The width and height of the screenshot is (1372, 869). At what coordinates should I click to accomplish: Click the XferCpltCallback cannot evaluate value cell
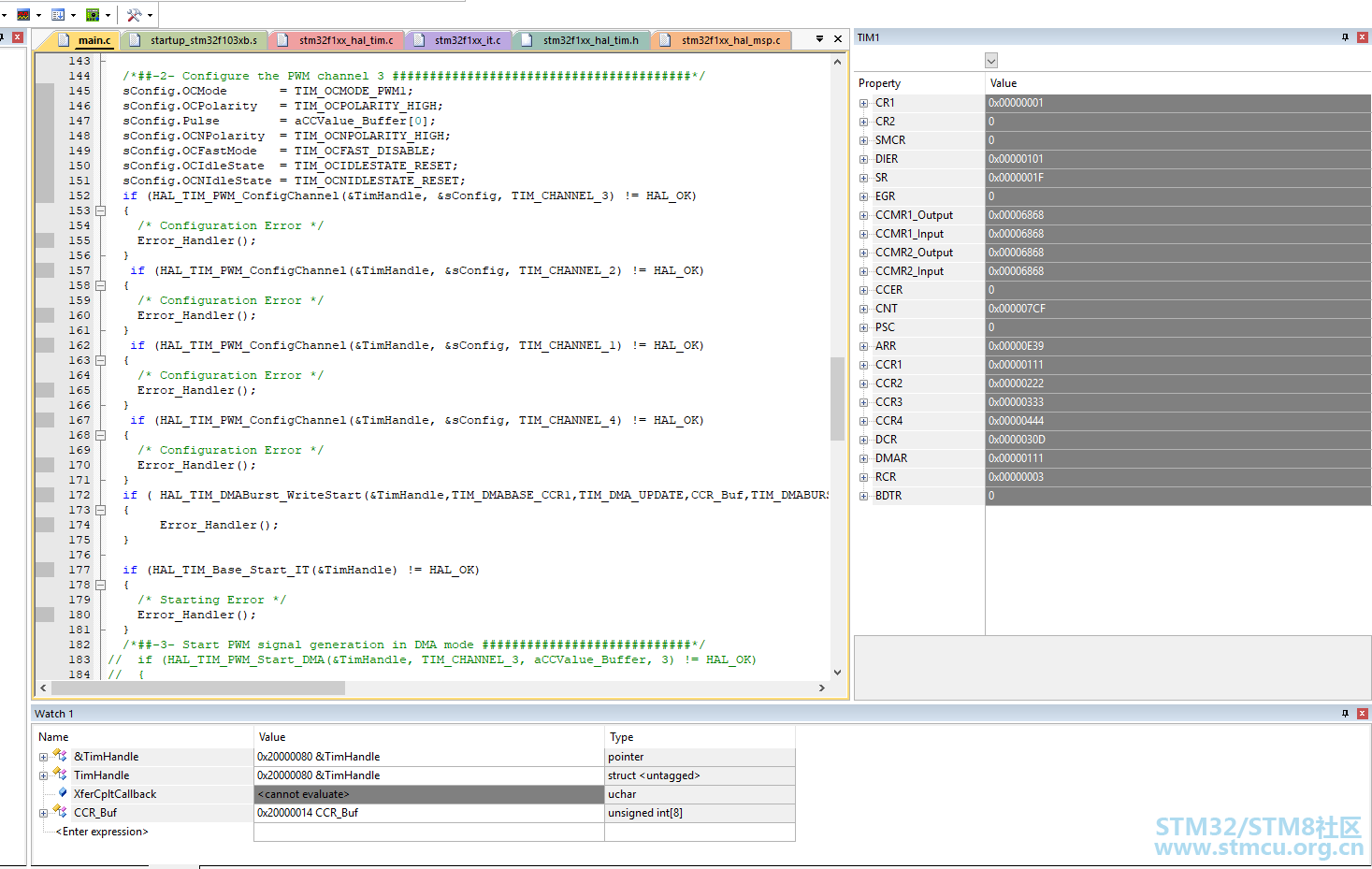(429, 794)
